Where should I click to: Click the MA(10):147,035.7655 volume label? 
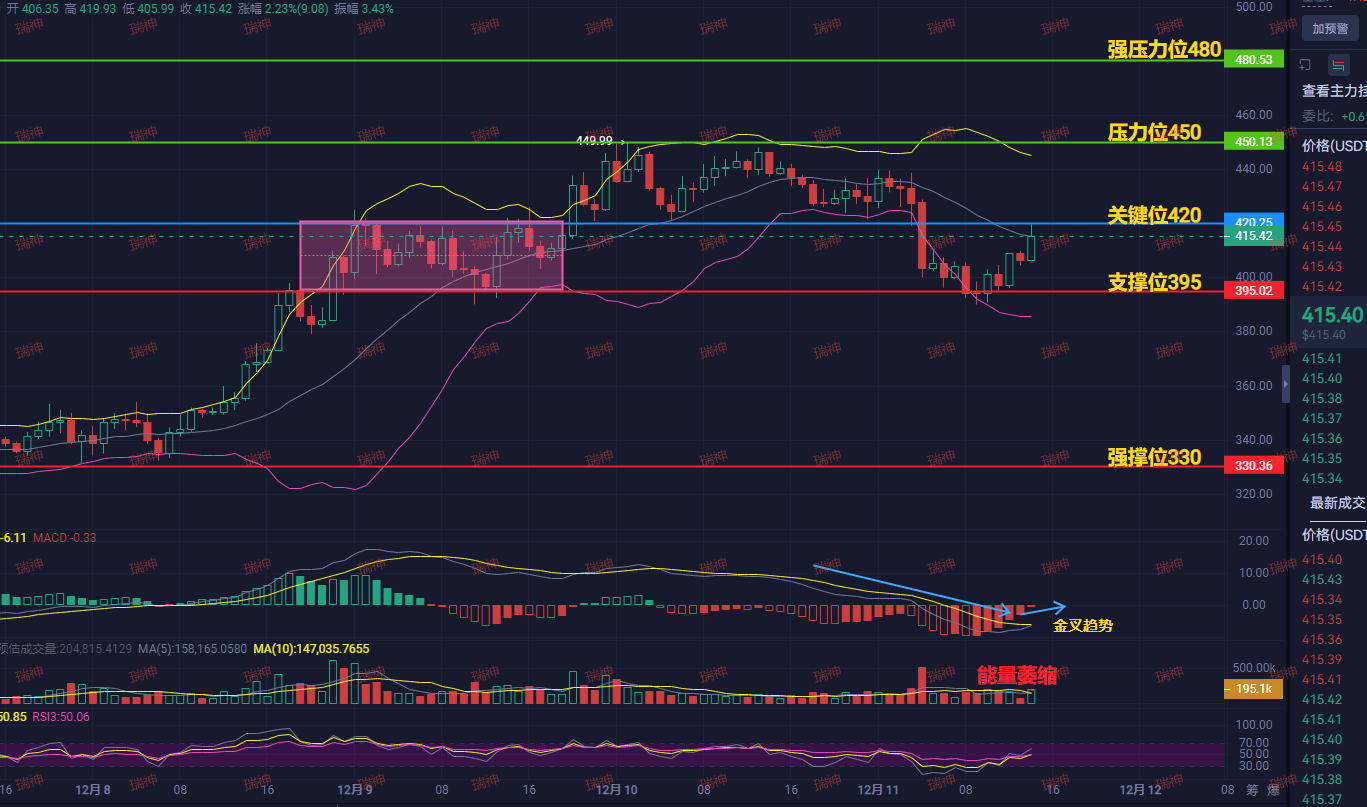point(311,649)
